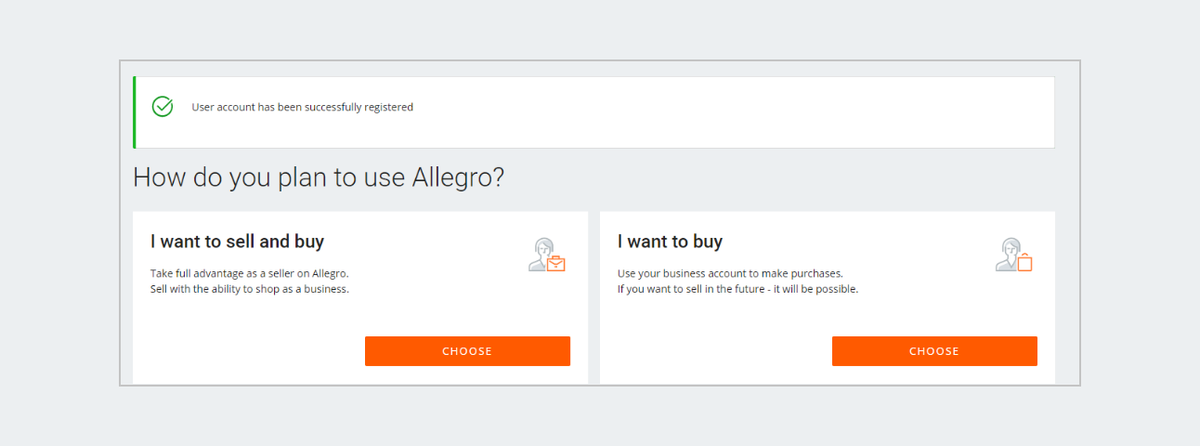
Task: Choose the sell and buy option
Action: (467, 351)
